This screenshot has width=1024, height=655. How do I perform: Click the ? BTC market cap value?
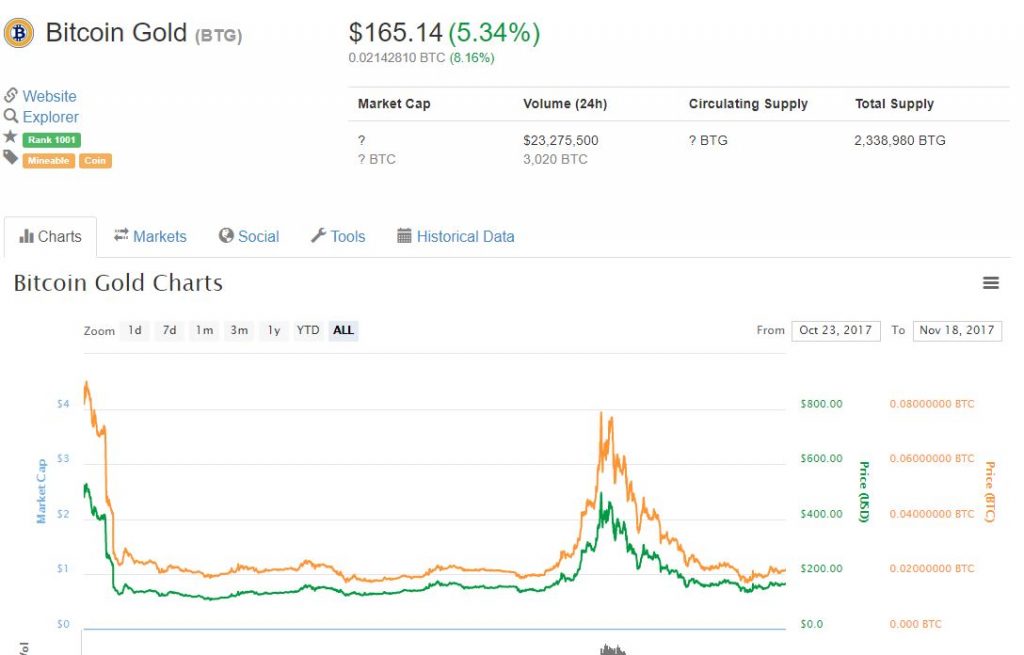click(377, 159)
